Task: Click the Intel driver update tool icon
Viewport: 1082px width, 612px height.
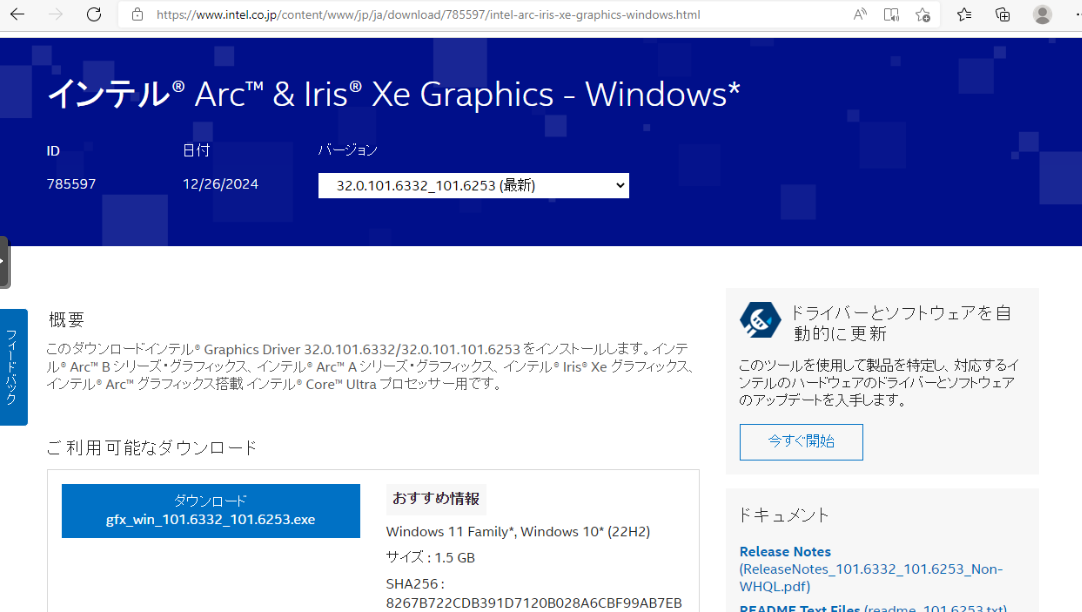Action: pyautogui.click(x=761, y=320)
